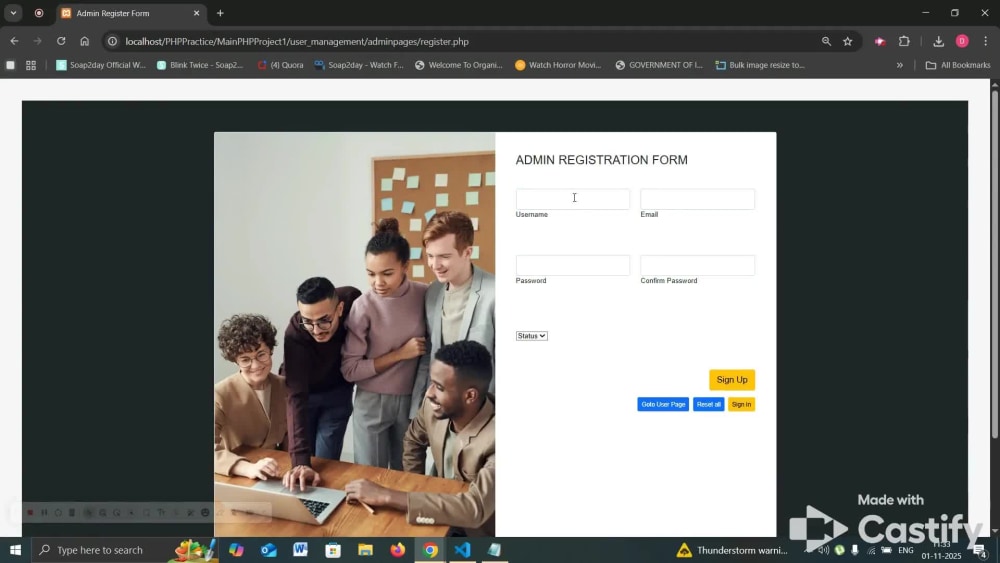Open File Explorer from the taskbar
The height and width of the screenshot is (563, 1000).
365,550
